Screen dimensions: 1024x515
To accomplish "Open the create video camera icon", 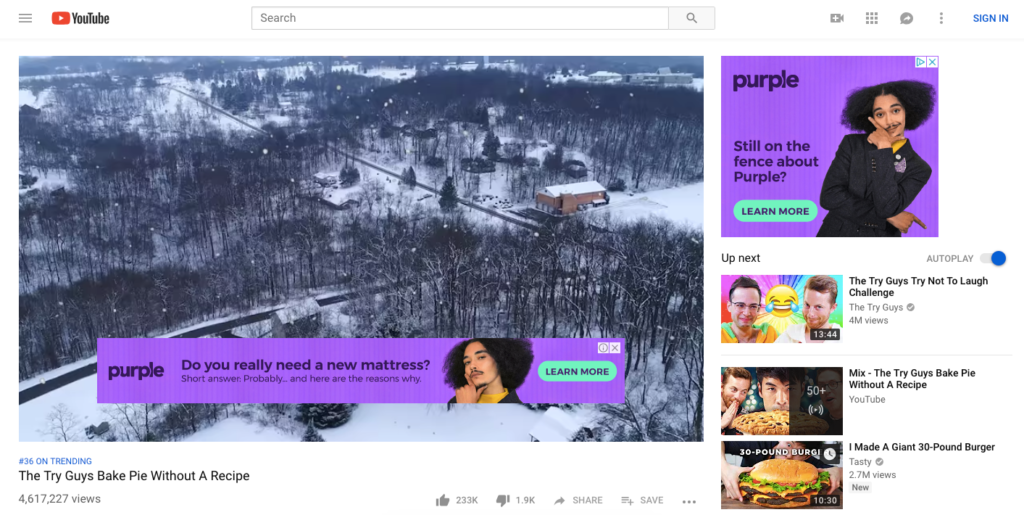I will pos(837,18).
